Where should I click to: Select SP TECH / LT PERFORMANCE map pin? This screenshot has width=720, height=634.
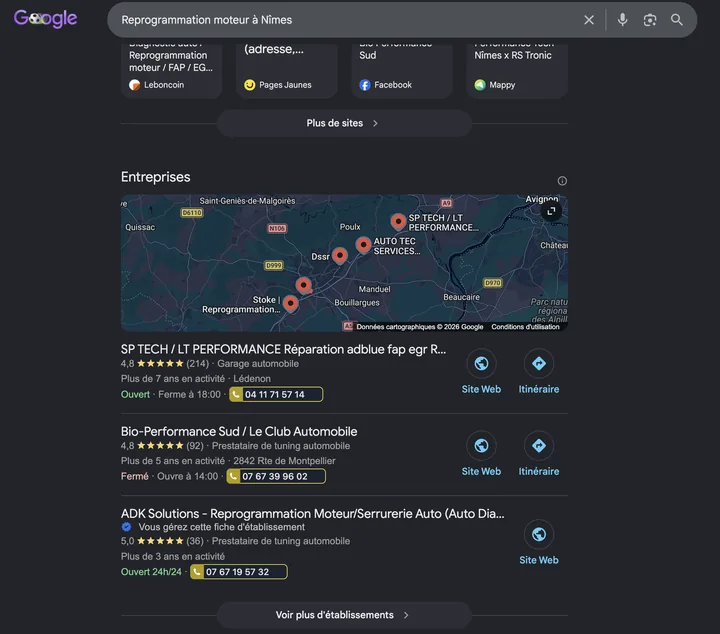pyautogui.click(x=398, y=221)
